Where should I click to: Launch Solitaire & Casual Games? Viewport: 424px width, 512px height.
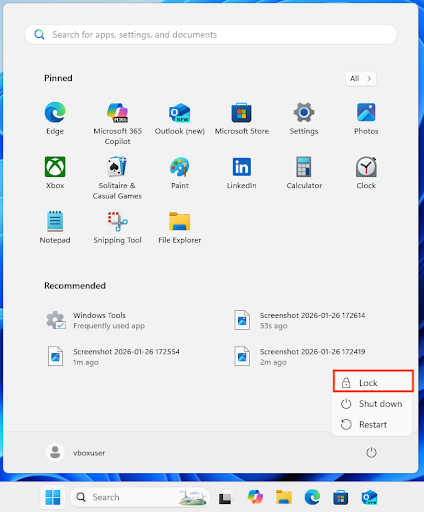click(117, 178)
